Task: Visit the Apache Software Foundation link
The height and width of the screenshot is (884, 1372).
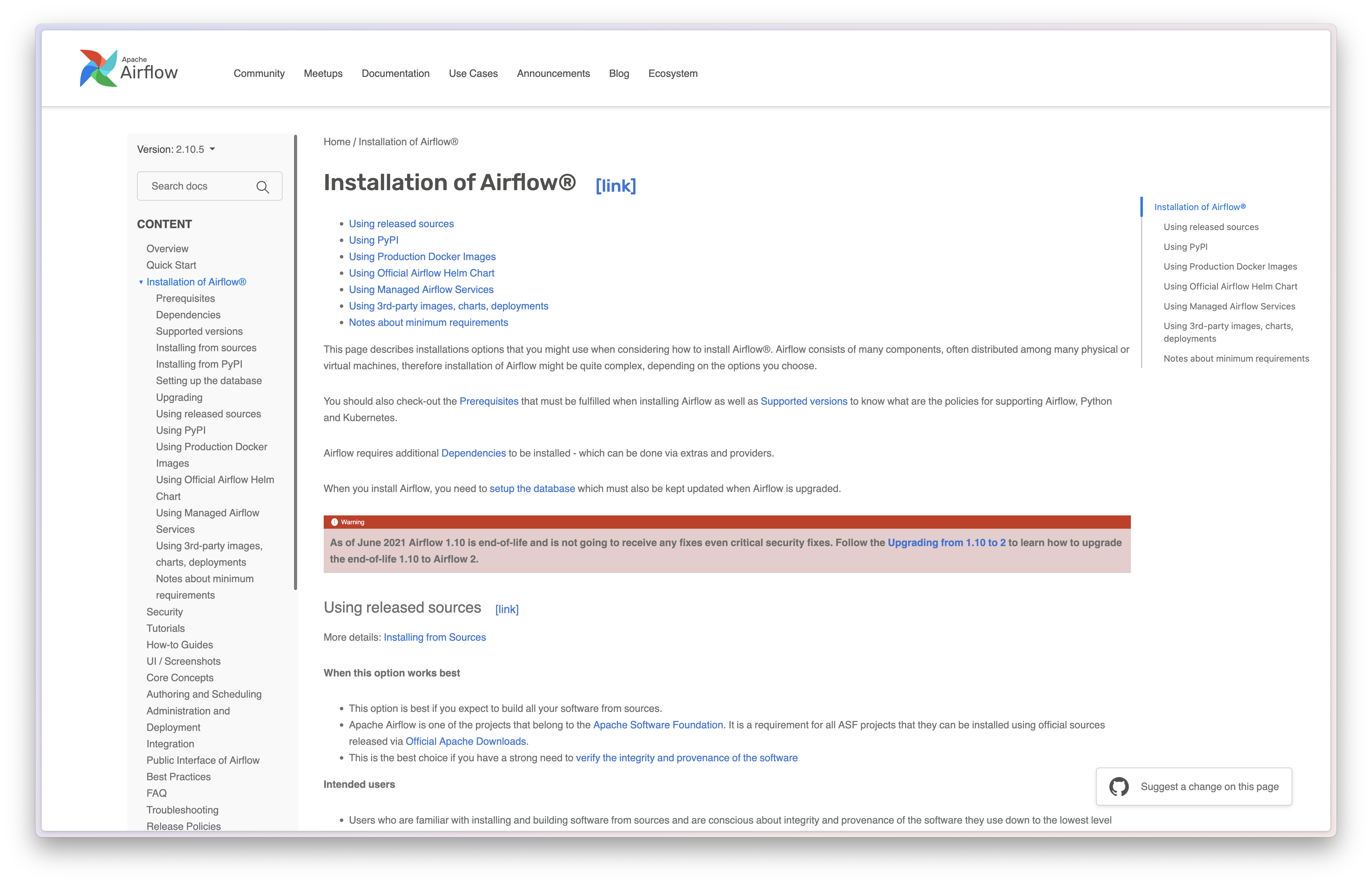Action: click(658, 725)
